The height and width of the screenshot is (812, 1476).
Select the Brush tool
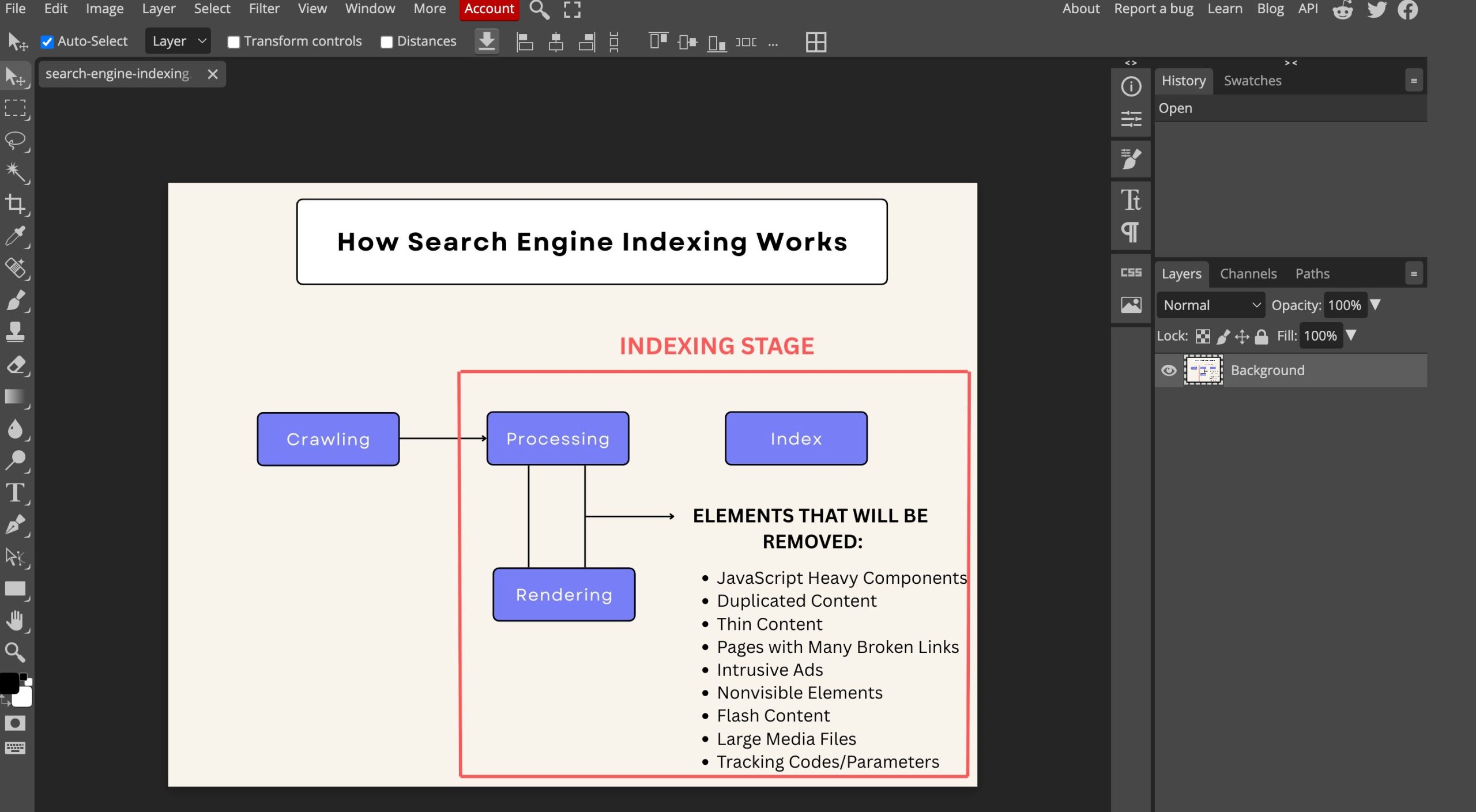16,300
